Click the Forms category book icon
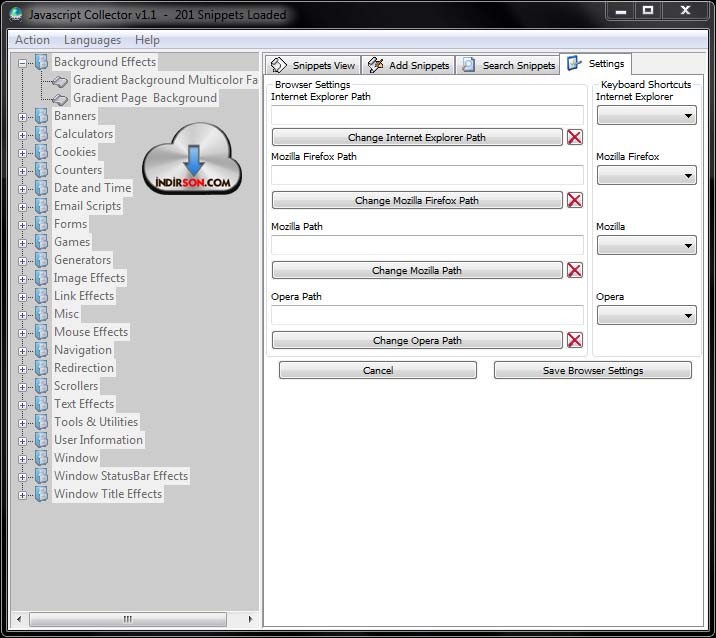 (x=41, y=224)
